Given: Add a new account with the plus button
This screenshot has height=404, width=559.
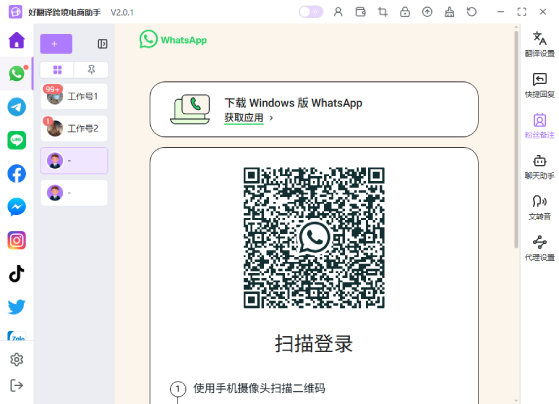Looking at the screenshot, I should pos(56,44).
